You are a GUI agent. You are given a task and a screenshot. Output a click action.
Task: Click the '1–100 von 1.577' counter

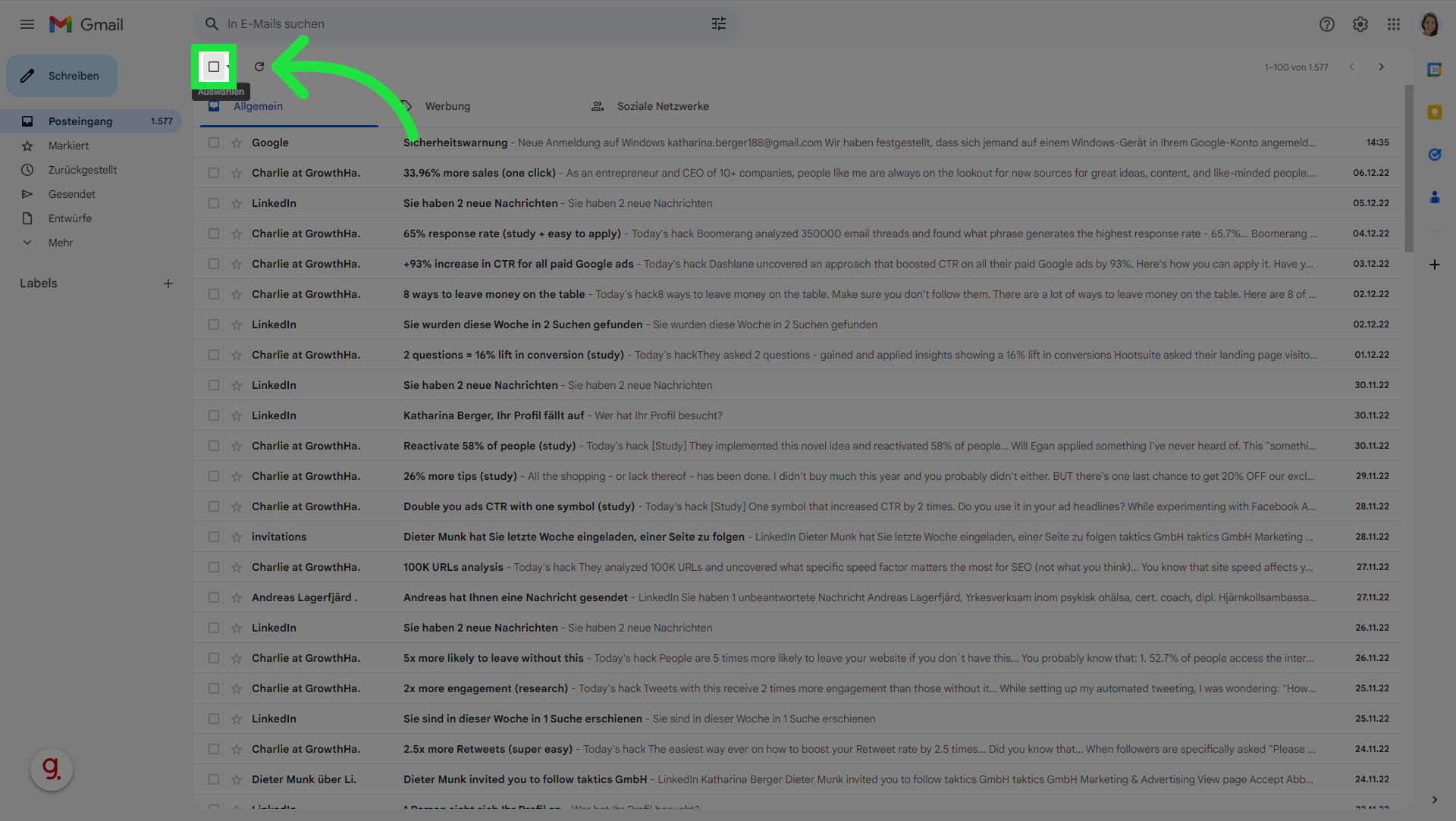pyautogui.click(x=1296, y=67)
